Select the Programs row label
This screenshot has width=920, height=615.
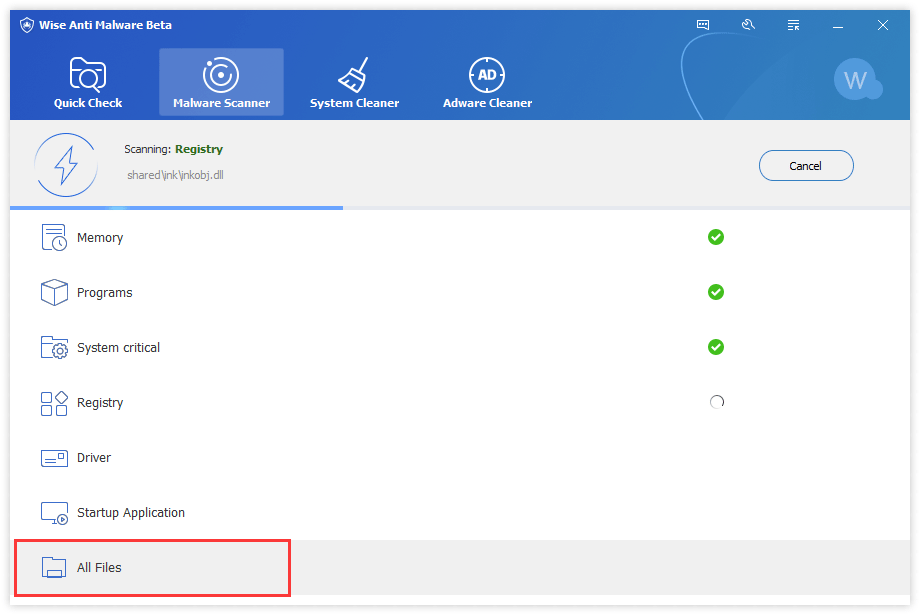click(104, 293)
